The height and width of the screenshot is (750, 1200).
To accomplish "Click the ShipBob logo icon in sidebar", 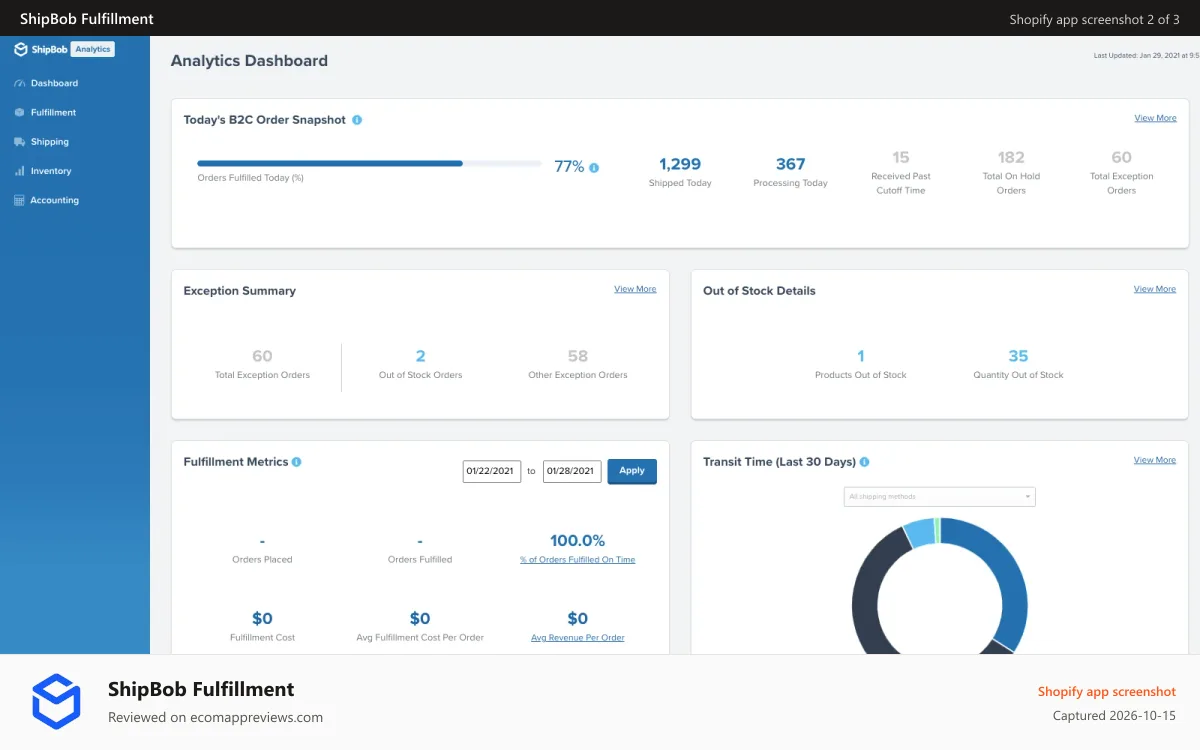I will (20, 49).
